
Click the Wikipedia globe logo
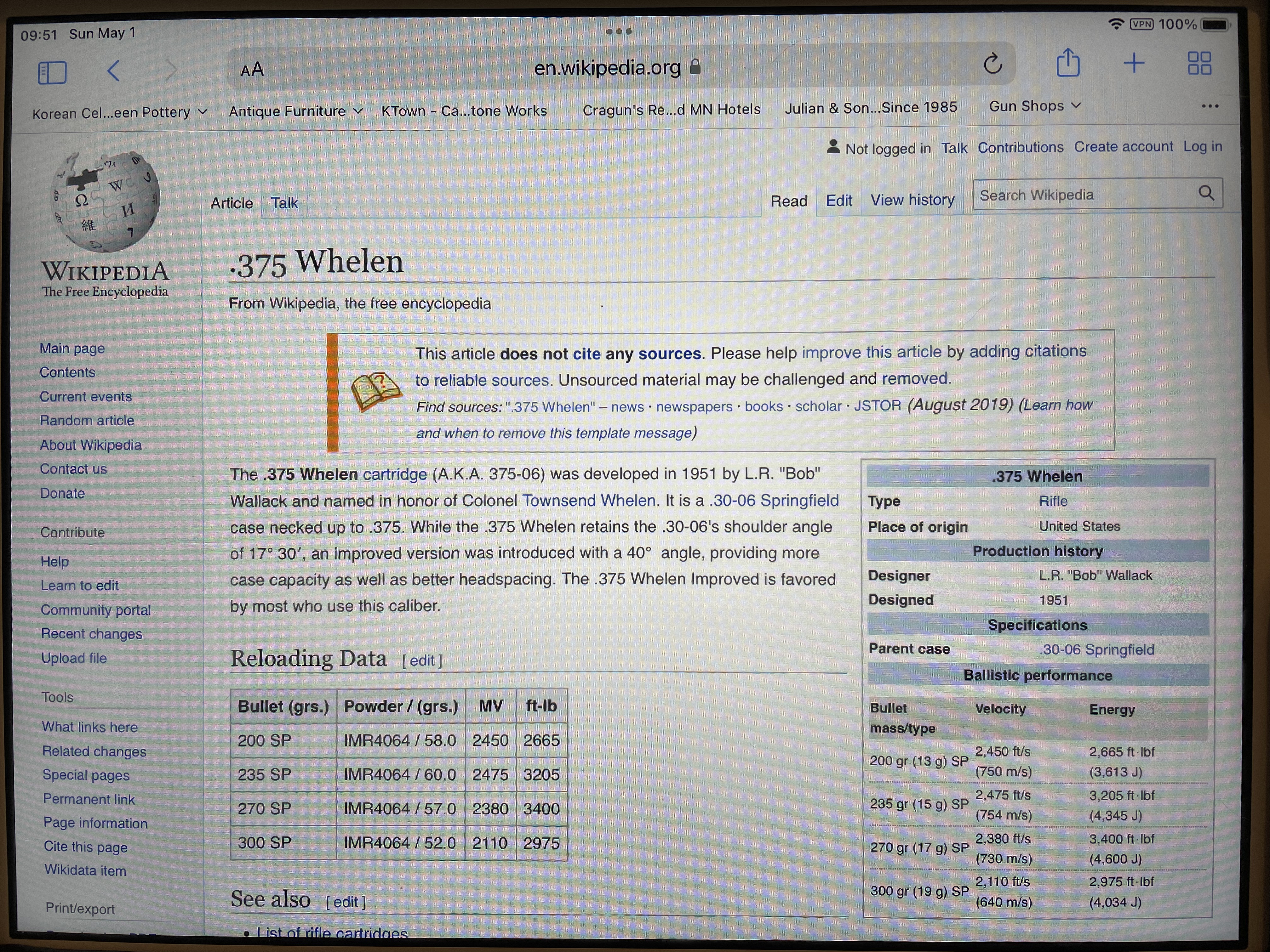tap(105, 201)
